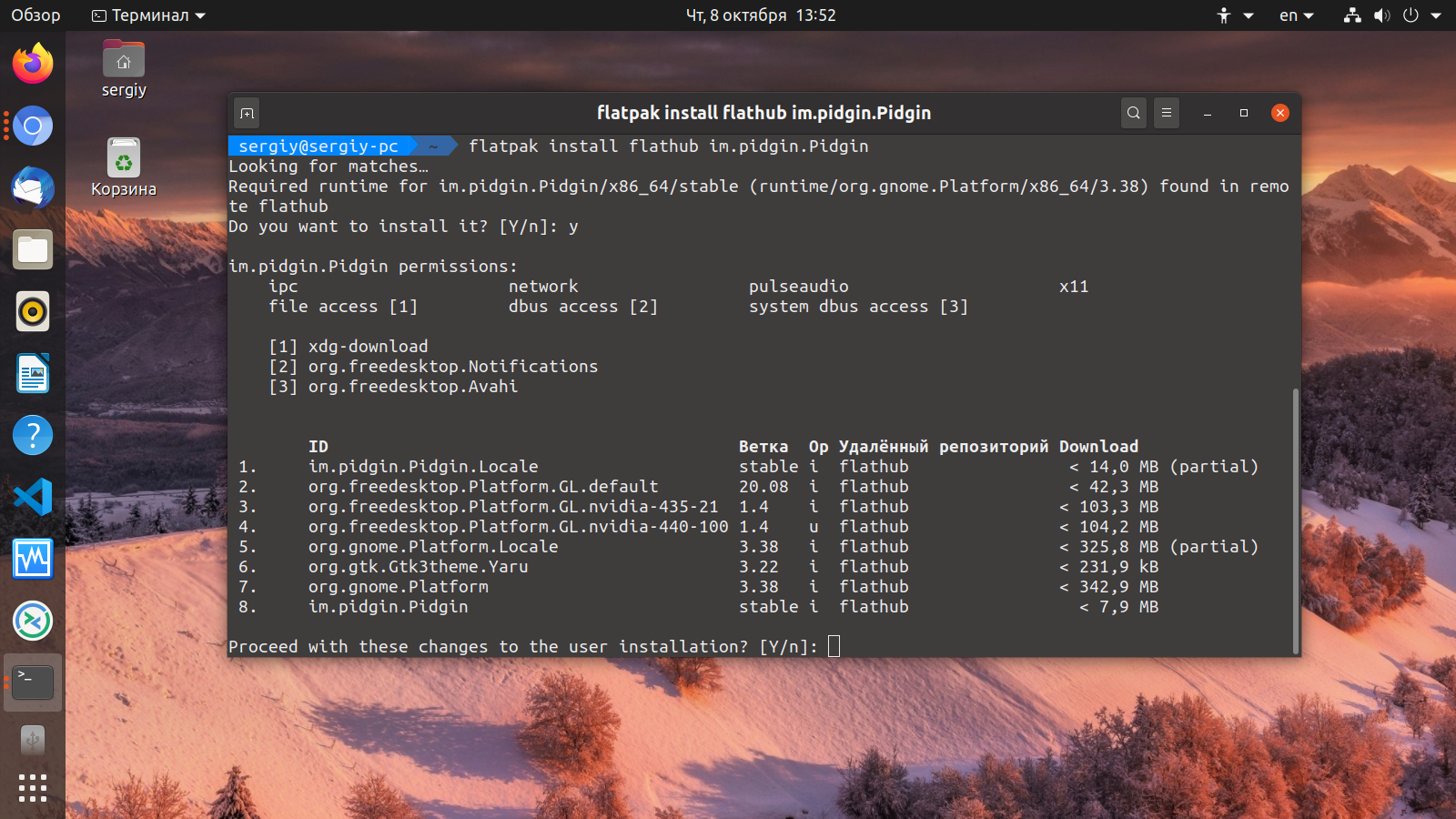Open Firefox from the dock

pyautogui.click(x=33, y=64)
